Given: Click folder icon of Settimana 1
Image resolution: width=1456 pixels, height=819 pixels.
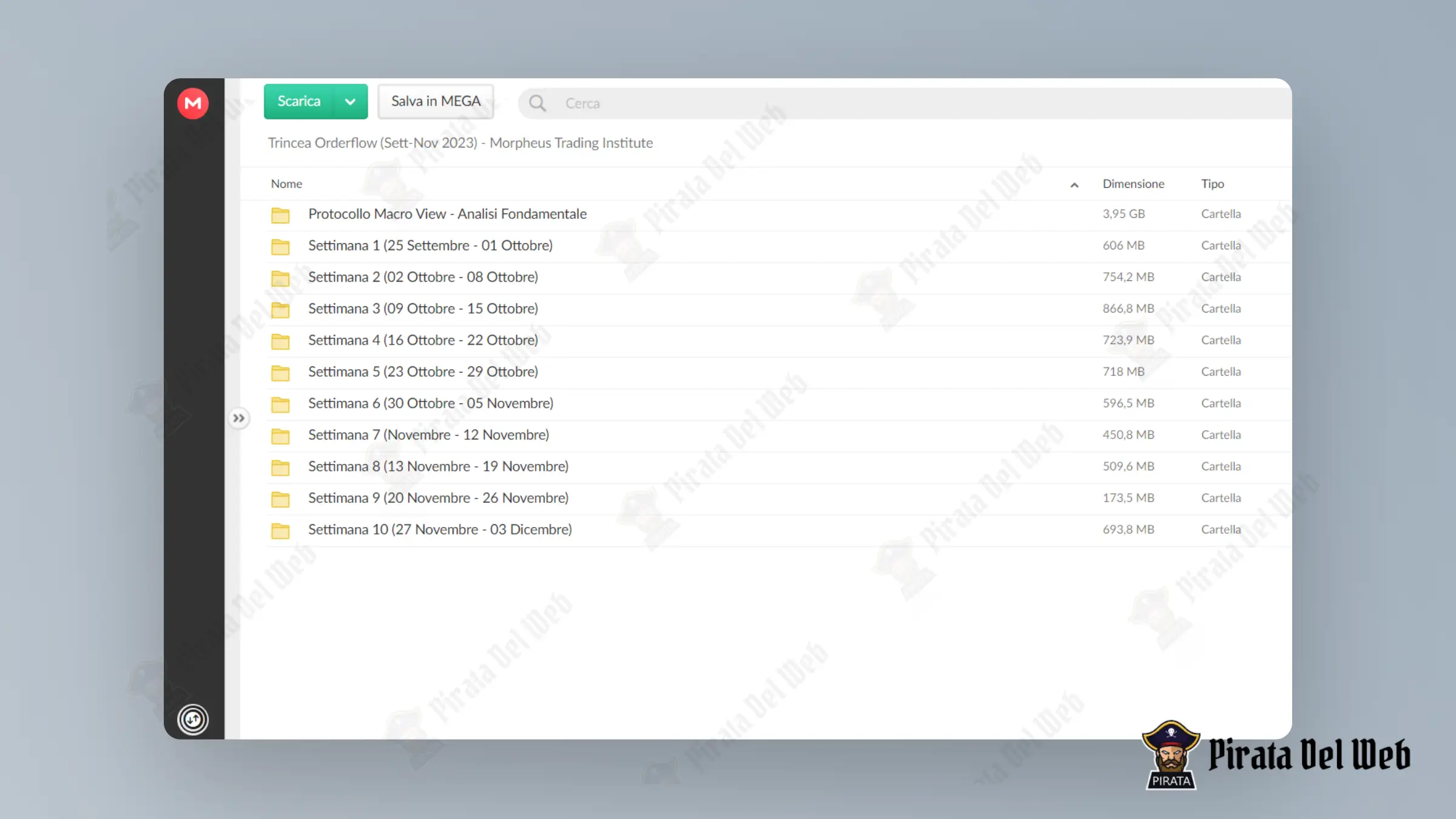Looking at the screenshot, I should 280,246.
